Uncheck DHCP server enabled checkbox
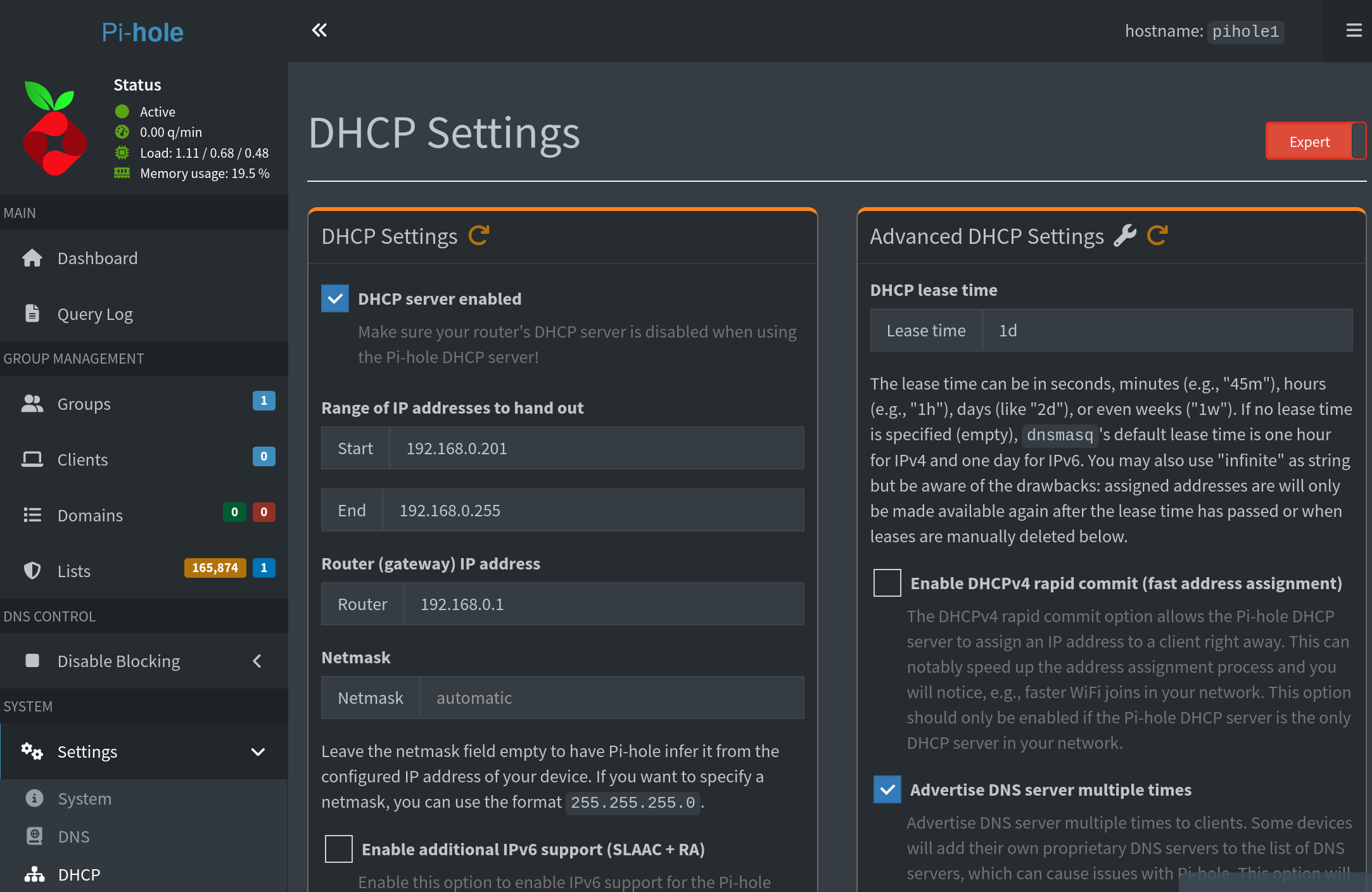Viewport: 1372px width, 892px height. coord(335,298)
